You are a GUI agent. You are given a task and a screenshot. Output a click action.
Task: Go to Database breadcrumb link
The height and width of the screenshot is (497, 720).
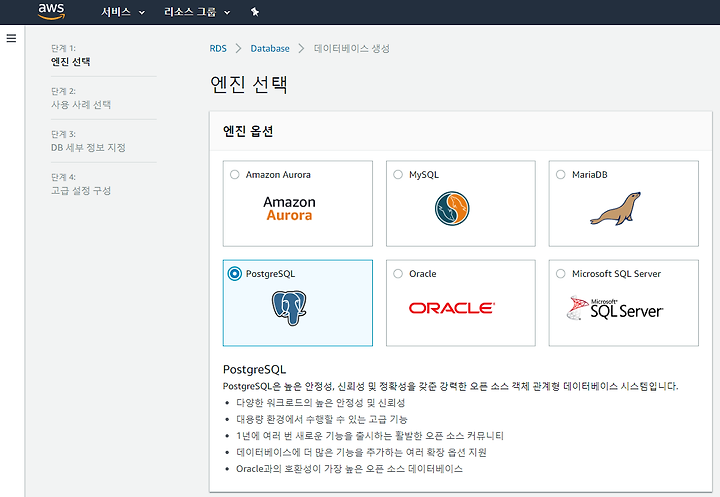pos(270,49)
